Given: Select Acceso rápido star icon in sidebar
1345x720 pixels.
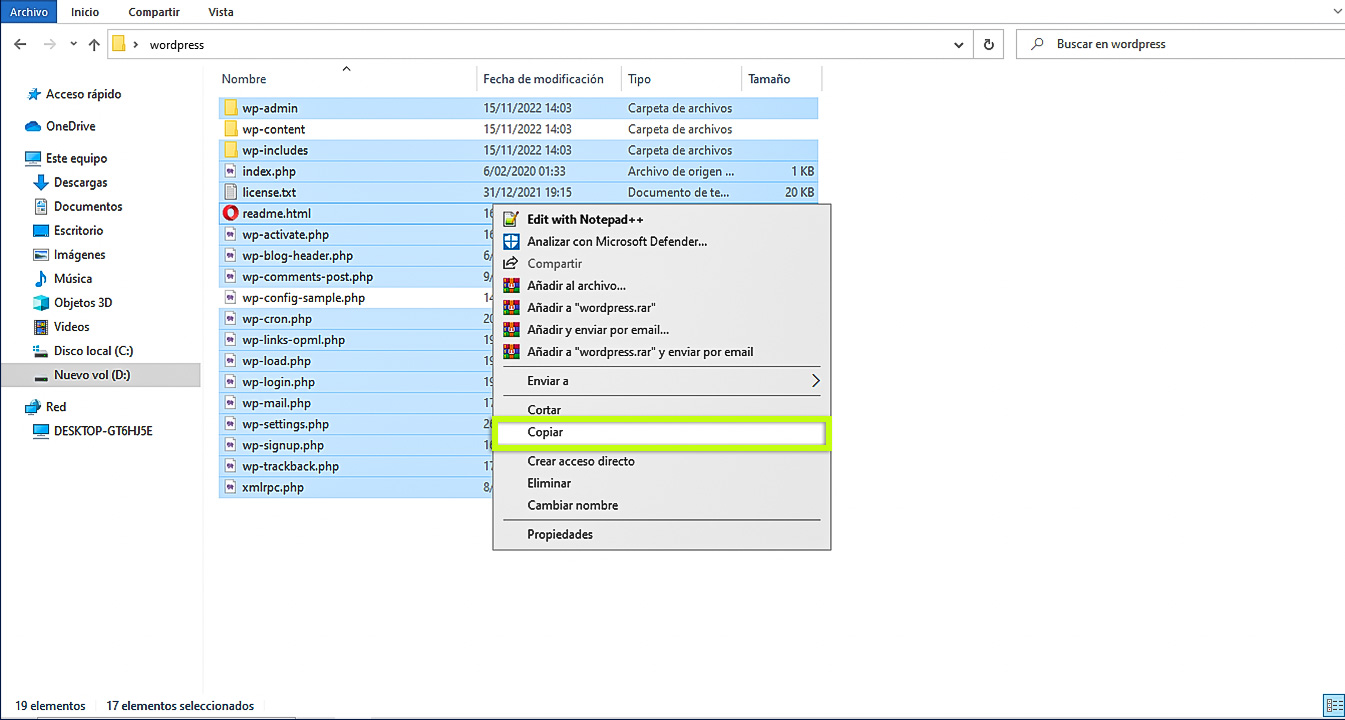Looking at the screenshot, I should (x=33, y=94).
